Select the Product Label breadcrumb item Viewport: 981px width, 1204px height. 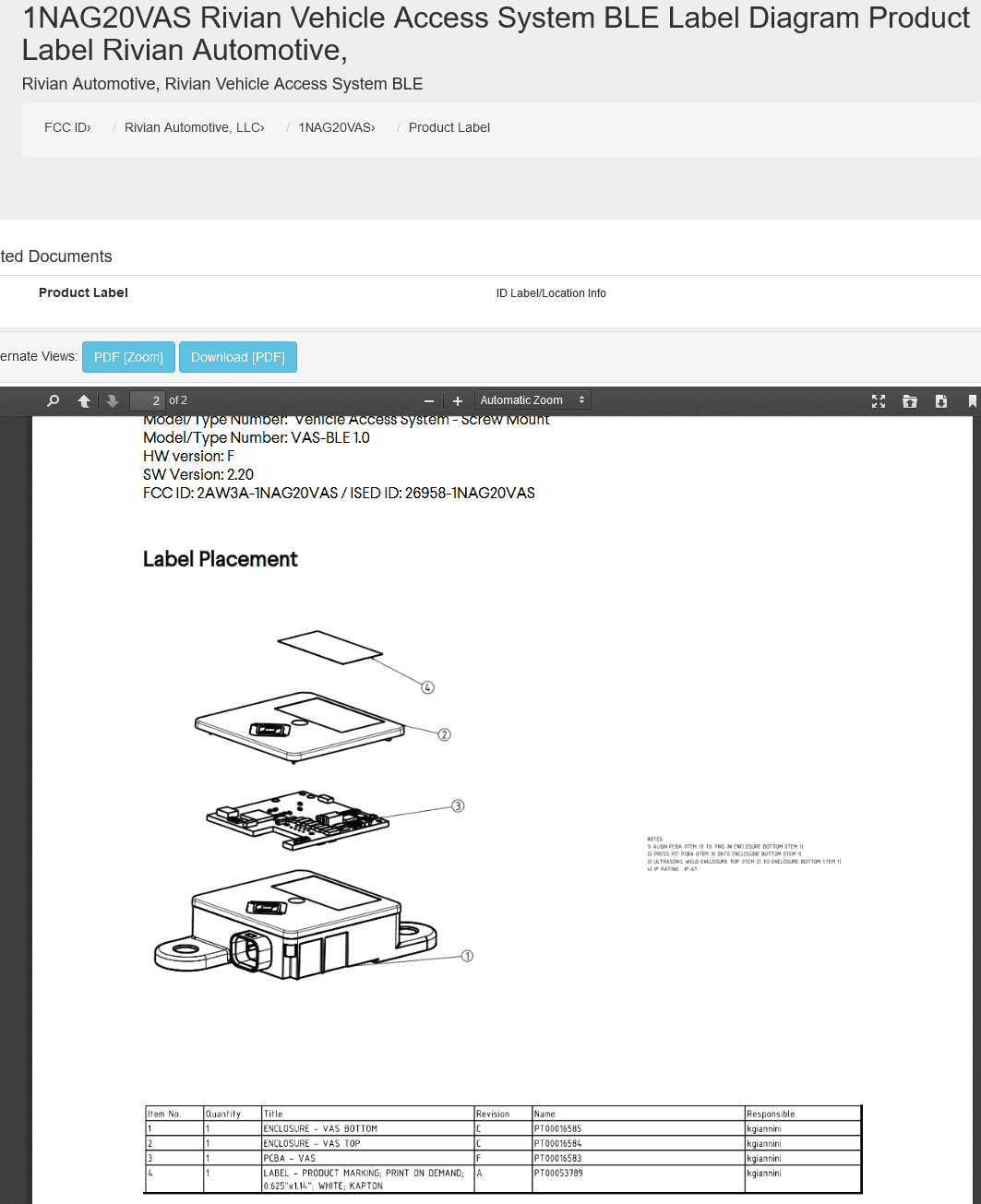click(x=449, y=127)
